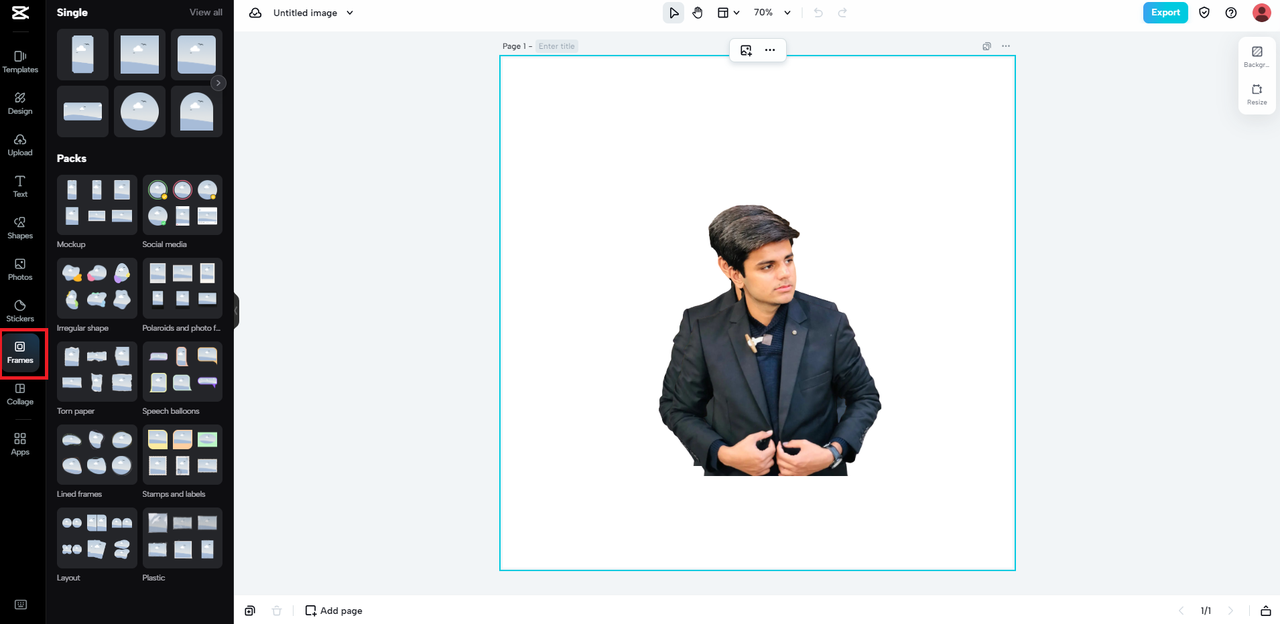Select the arch-shaped single frame
The width and height of the screenshot is (1280, 624).
coord(197,111)
